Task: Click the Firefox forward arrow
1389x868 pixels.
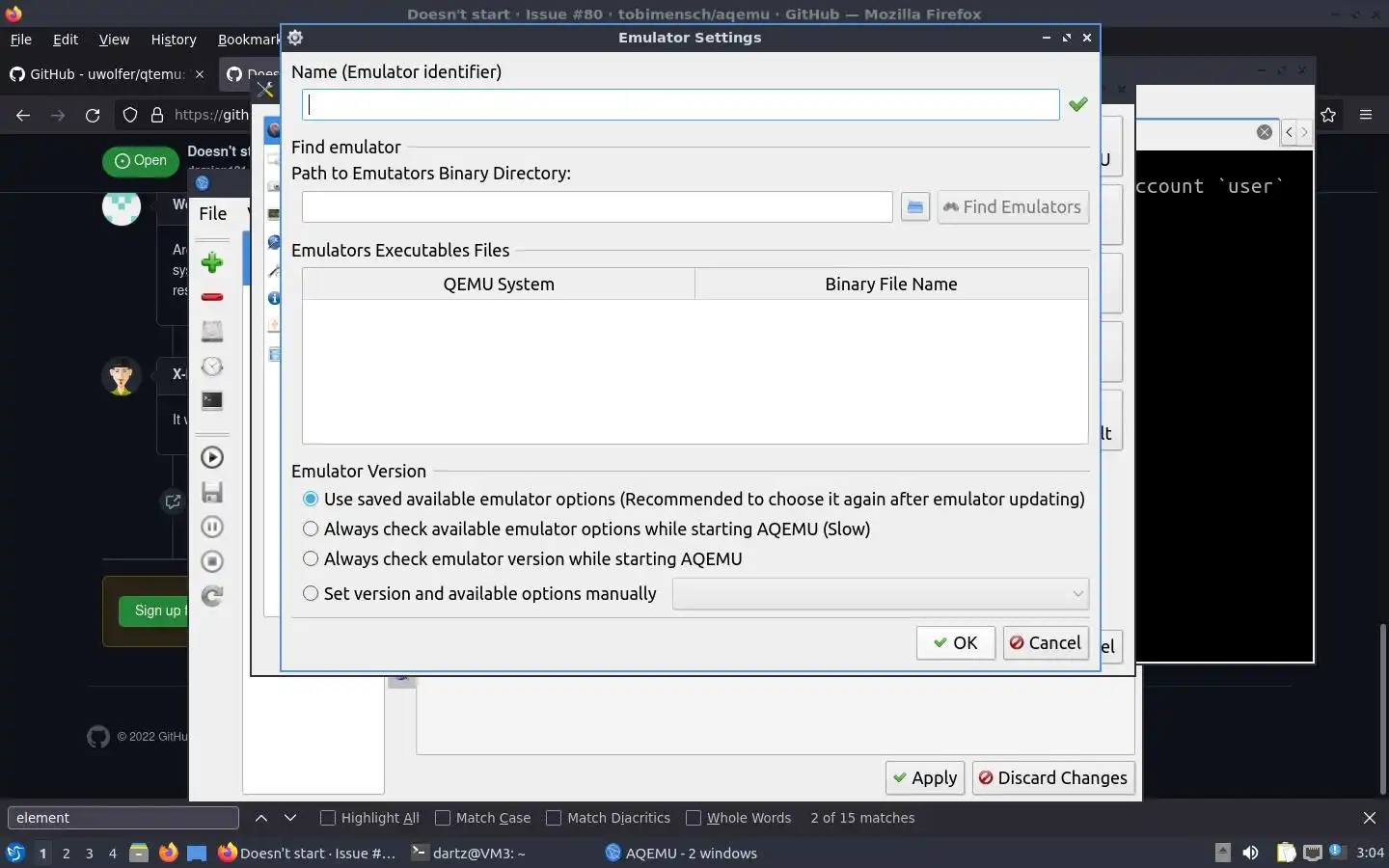Action: point(58,115)
